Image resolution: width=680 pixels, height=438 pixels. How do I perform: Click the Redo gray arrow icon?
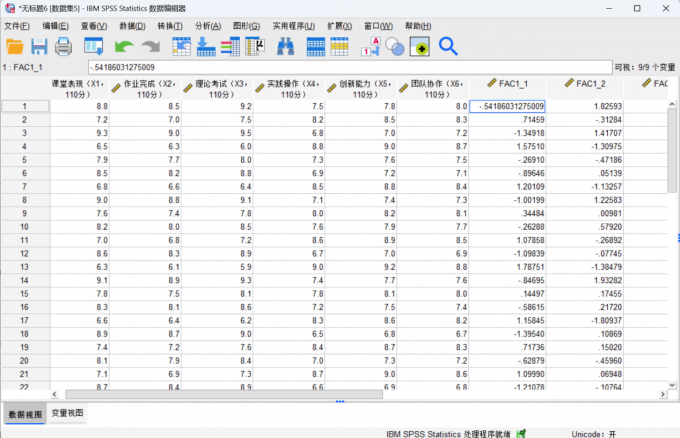(150, 46)
